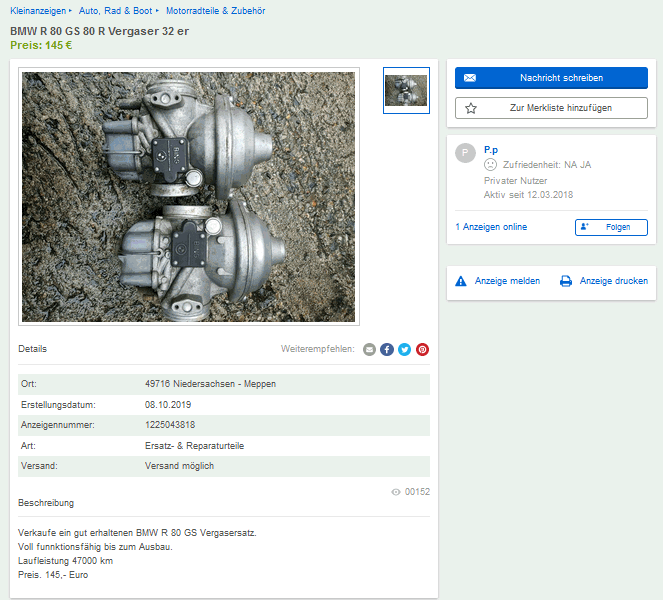Click the star icon for Merkliste
Viewport: 663px width, 600px height.
(471, 108)
